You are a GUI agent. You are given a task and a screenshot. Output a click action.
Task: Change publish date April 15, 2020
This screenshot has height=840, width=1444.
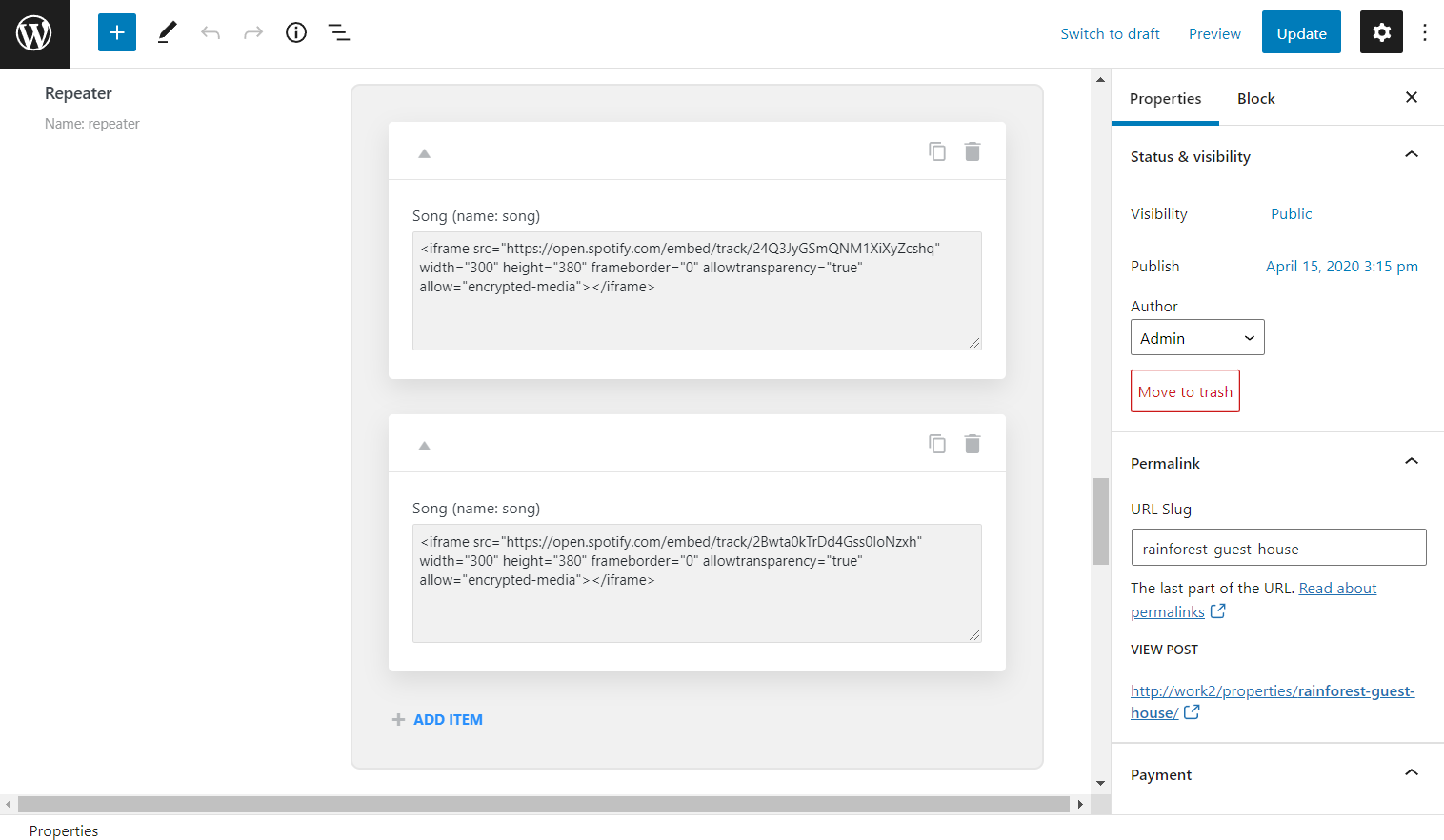coord(1342,266)
